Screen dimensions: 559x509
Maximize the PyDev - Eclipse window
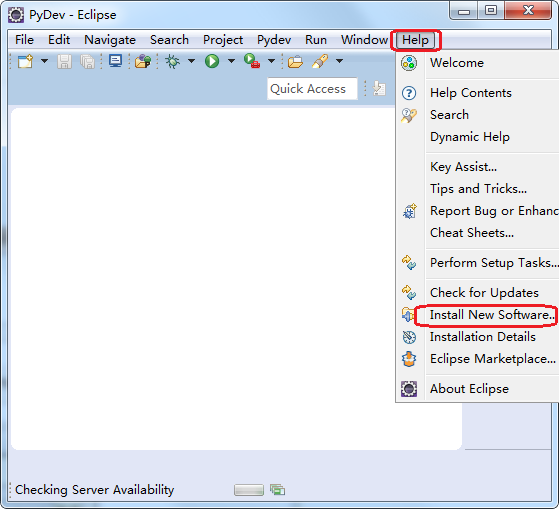(491, 10)
